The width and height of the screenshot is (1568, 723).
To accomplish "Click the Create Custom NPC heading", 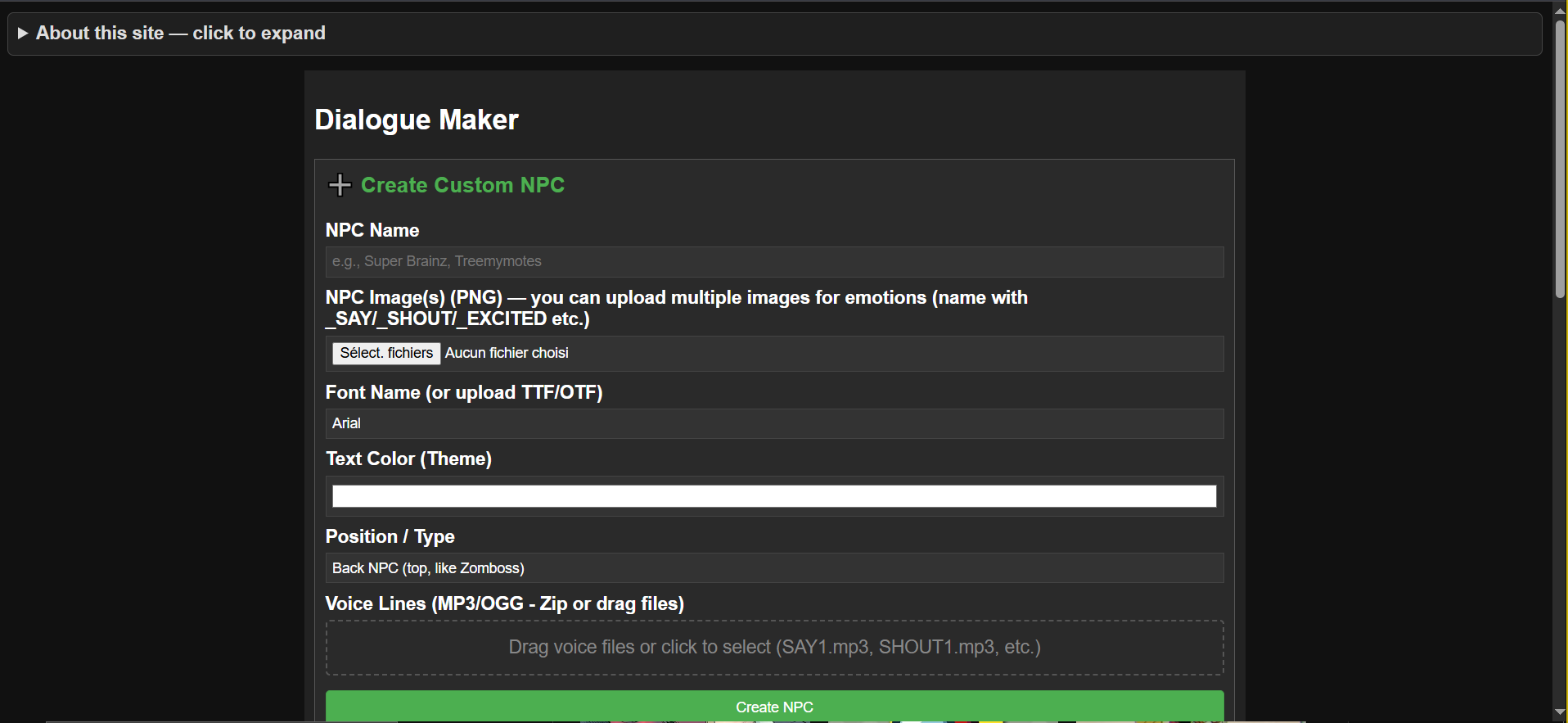I will coord(462,185).
